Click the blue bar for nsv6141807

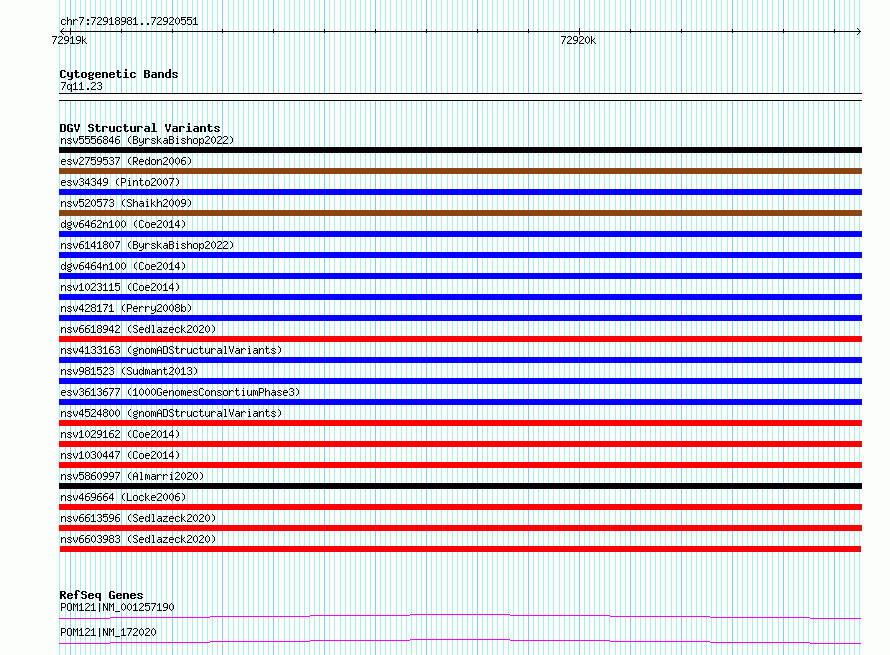pos(460,255)
